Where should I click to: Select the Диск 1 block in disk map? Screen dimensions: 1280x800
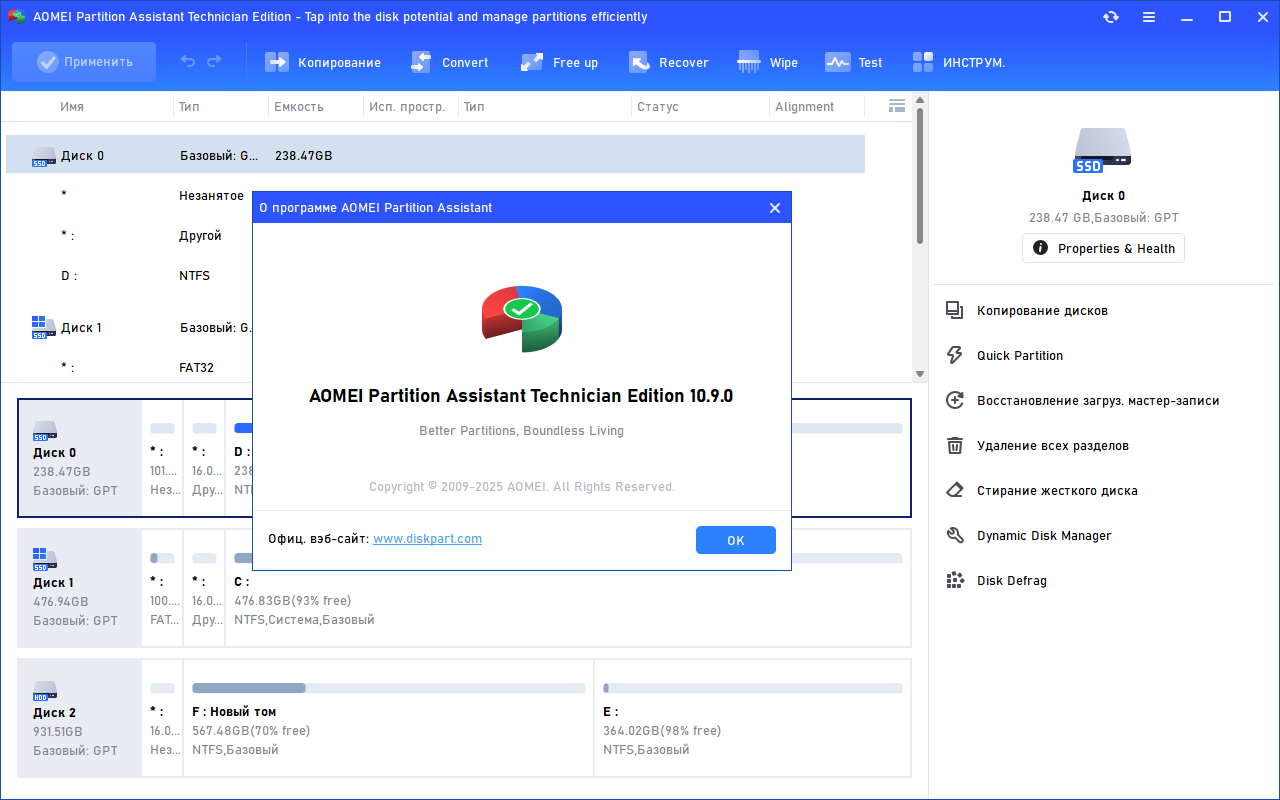80,588
